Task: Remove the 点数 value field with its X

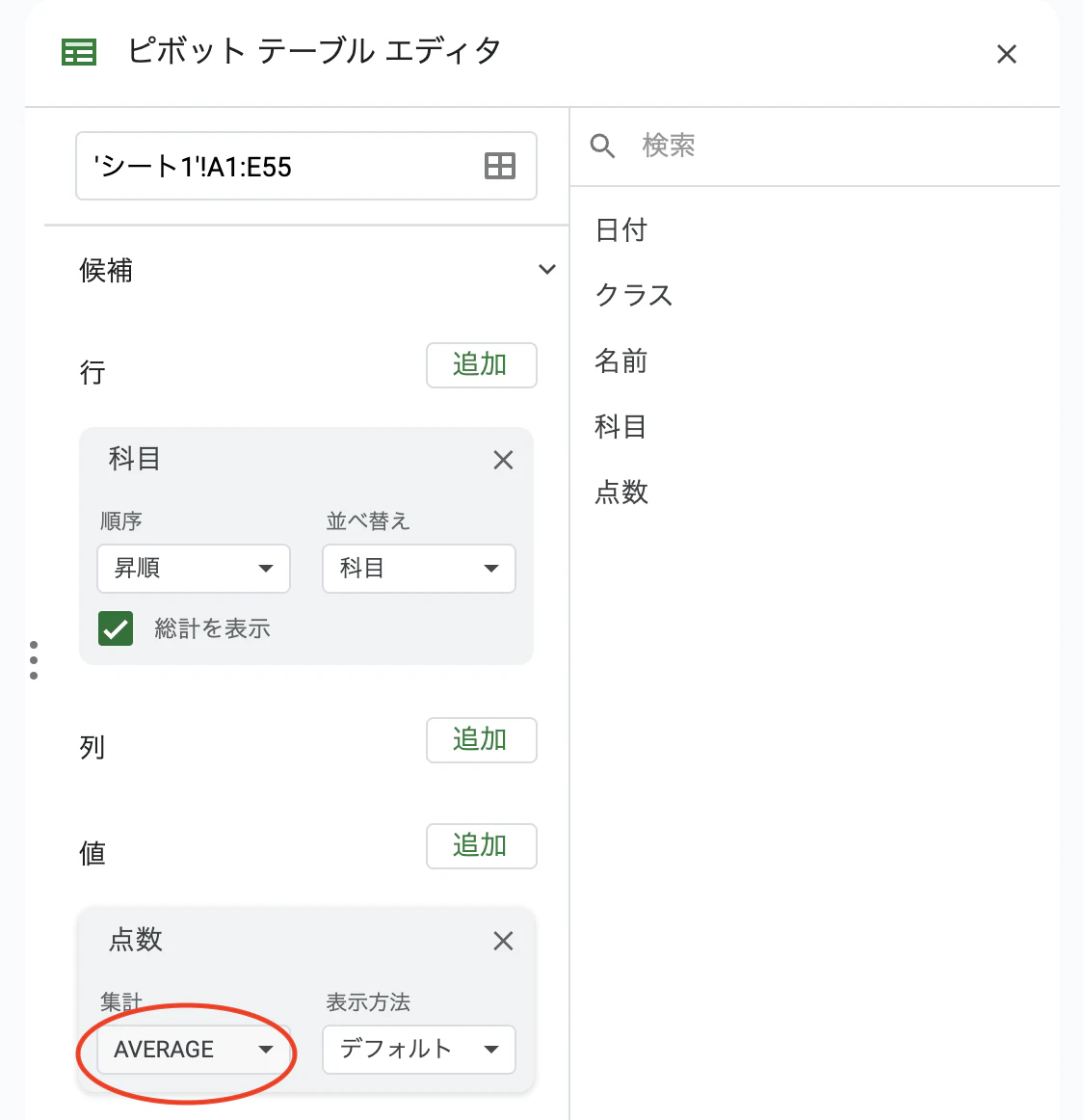Action: pyautogui.click(x=503, y=941)
